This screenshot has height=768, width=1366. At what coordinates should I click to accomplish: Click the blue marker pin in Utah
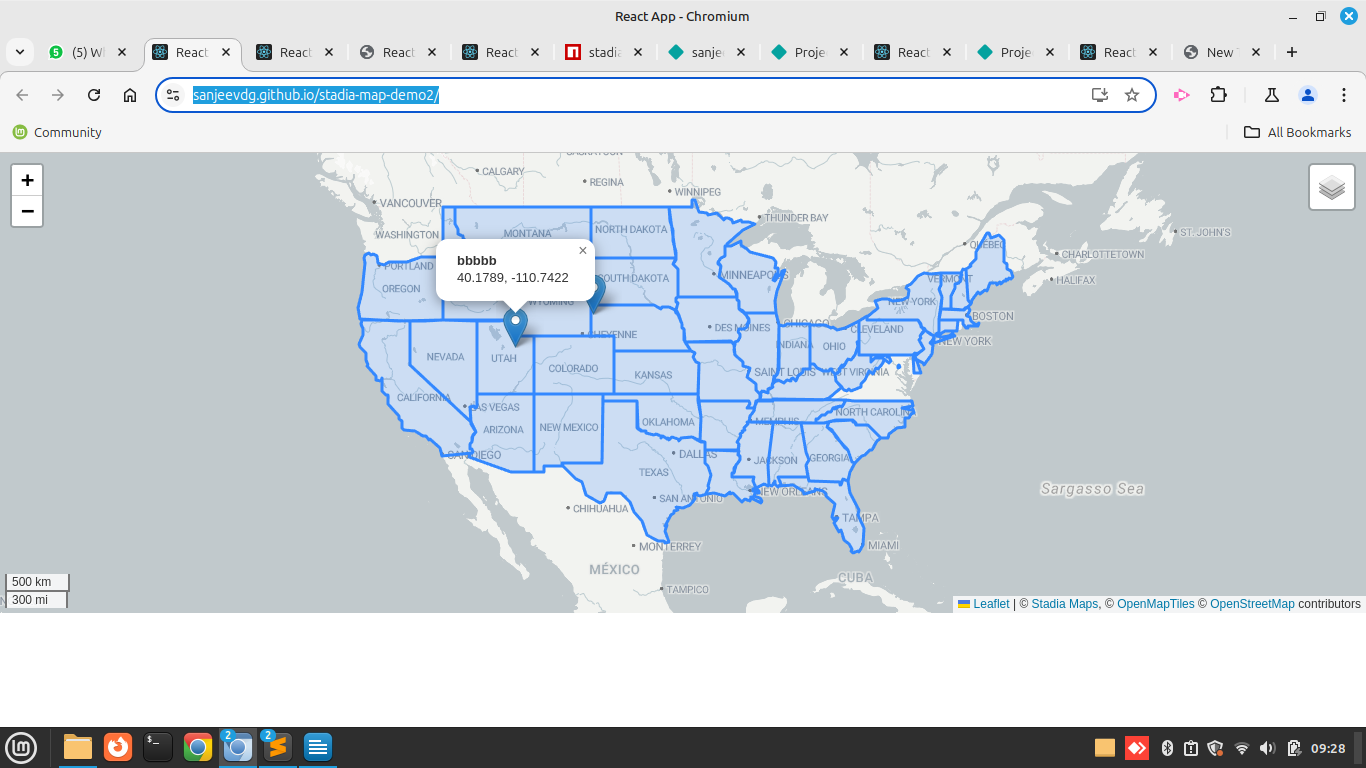click(x=515, y=326)
